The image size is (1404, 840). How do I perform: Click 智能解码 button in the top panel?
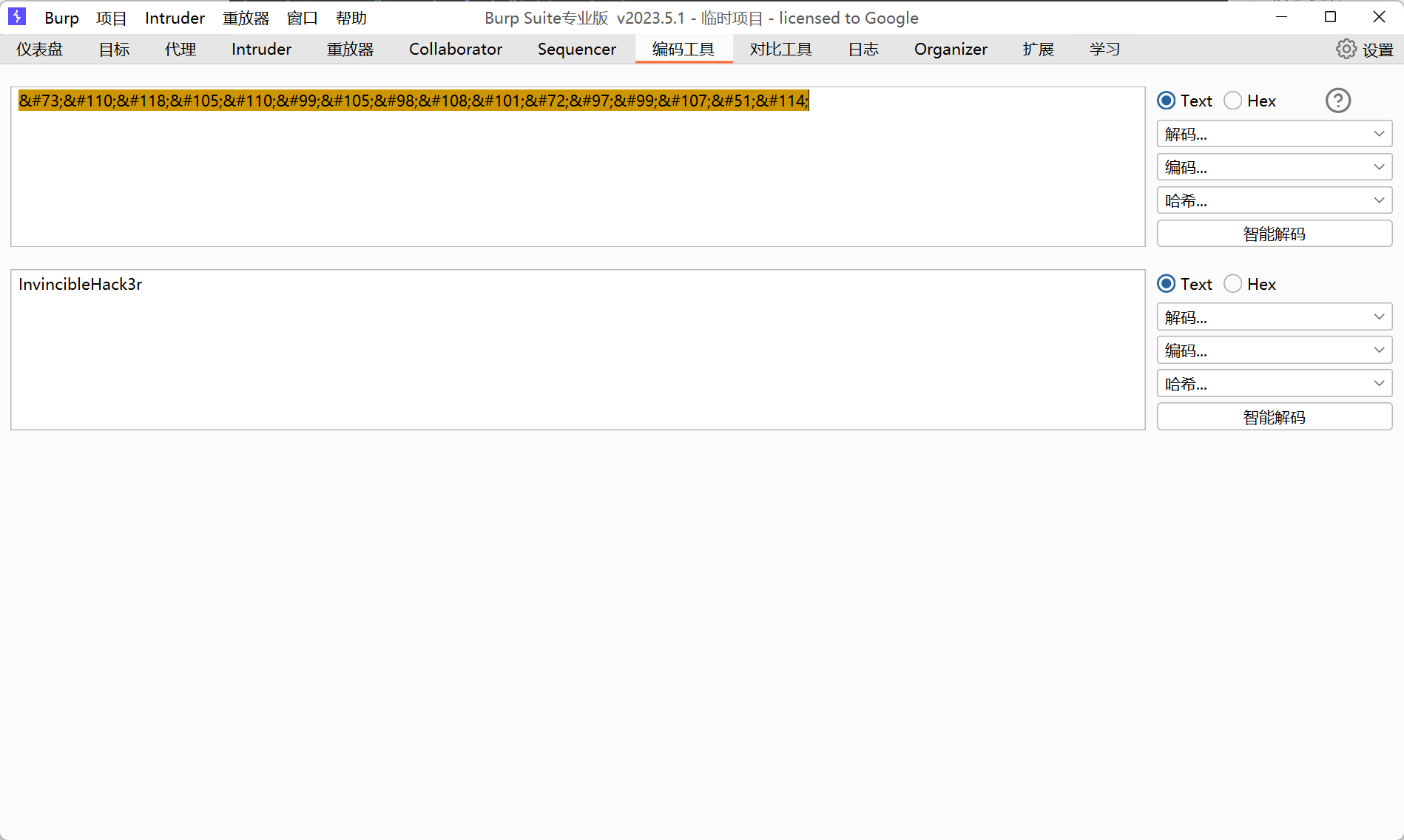(x=1275, y=234)
